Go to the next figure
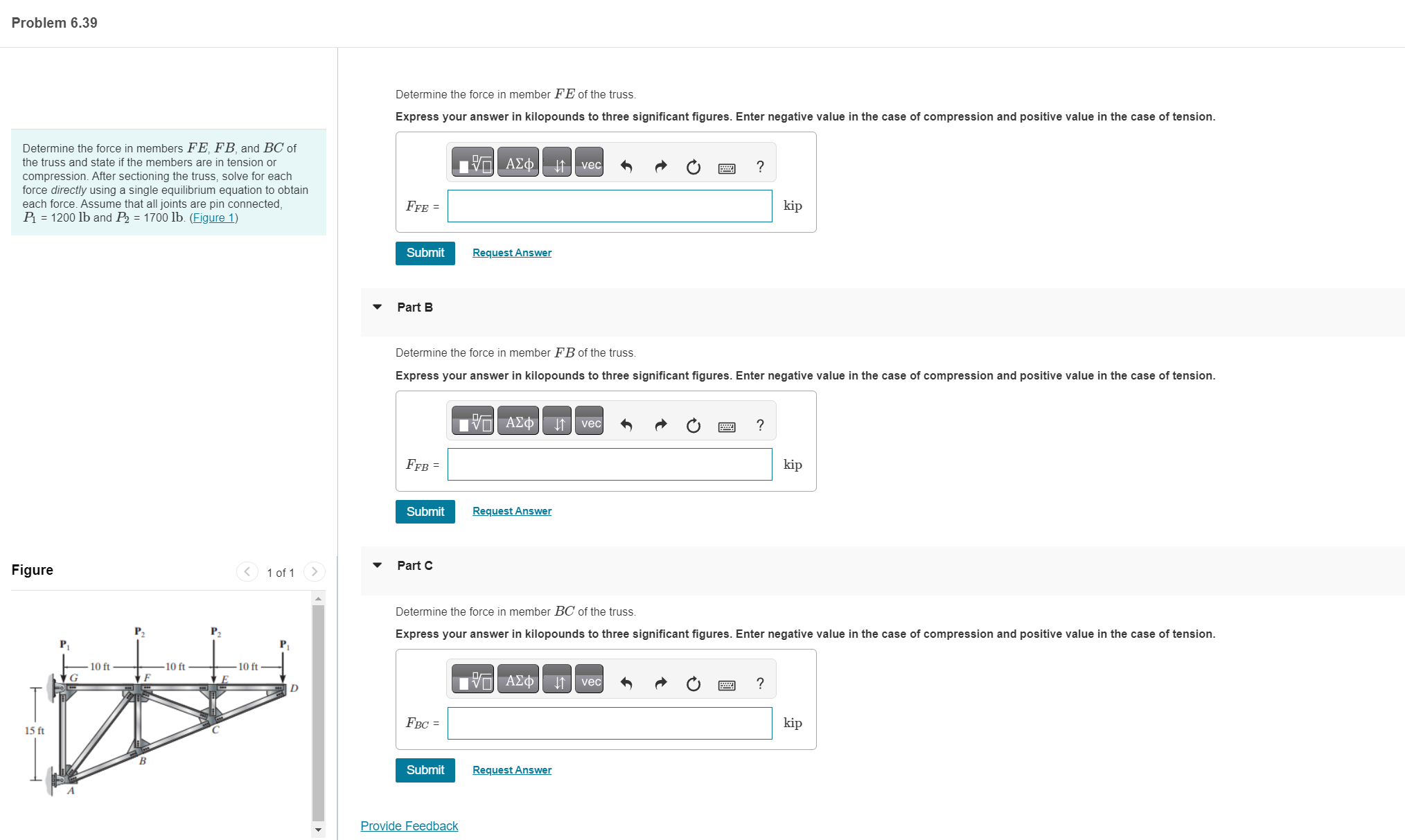This screenshot has height=840, width=1405. pyautogui.click(x=315, y=571)
